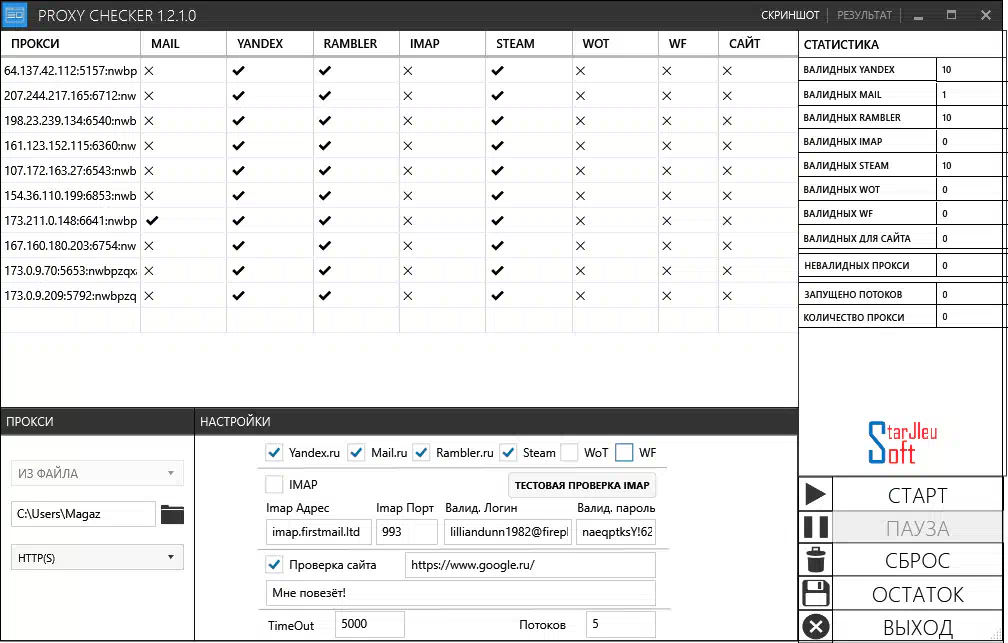Click the СКРИНШОТ title bar item
The image size is (1008, 643).
pyautogui.click(x=790, y=15)
